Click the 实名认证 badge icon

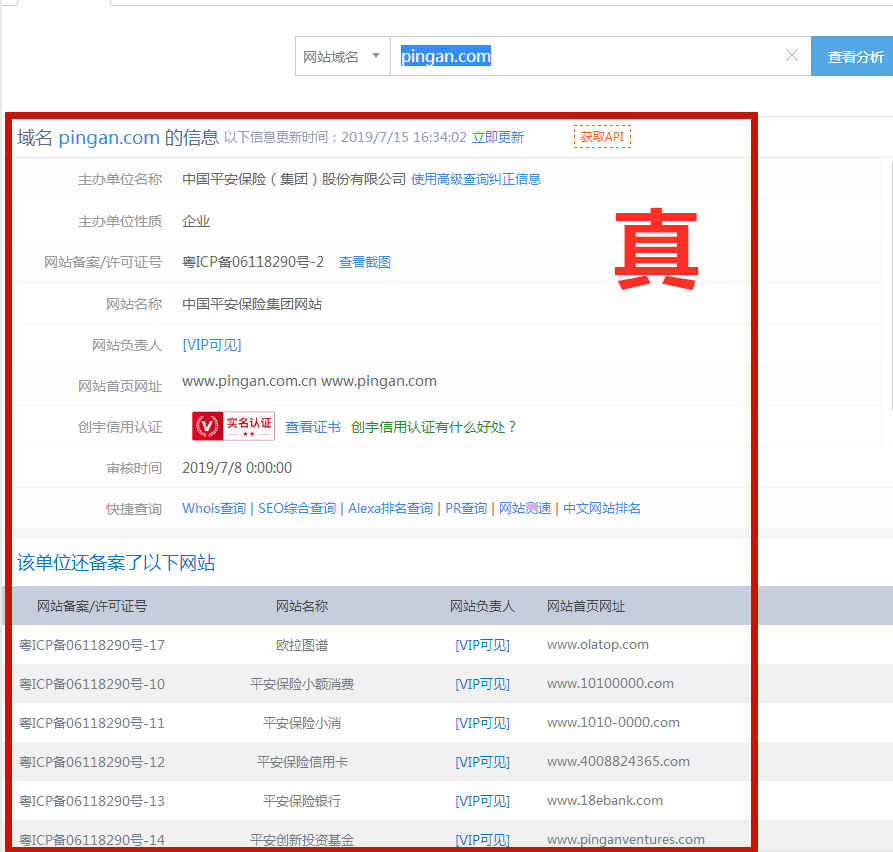(233, 426)
